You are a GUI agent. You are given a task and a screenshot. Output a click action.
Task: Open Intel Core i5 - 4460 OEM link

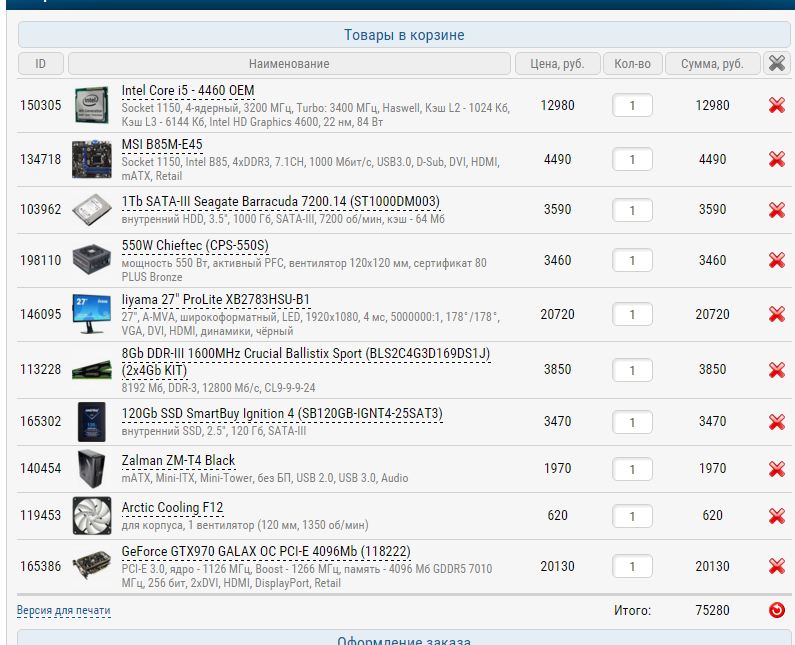(188, 91)
